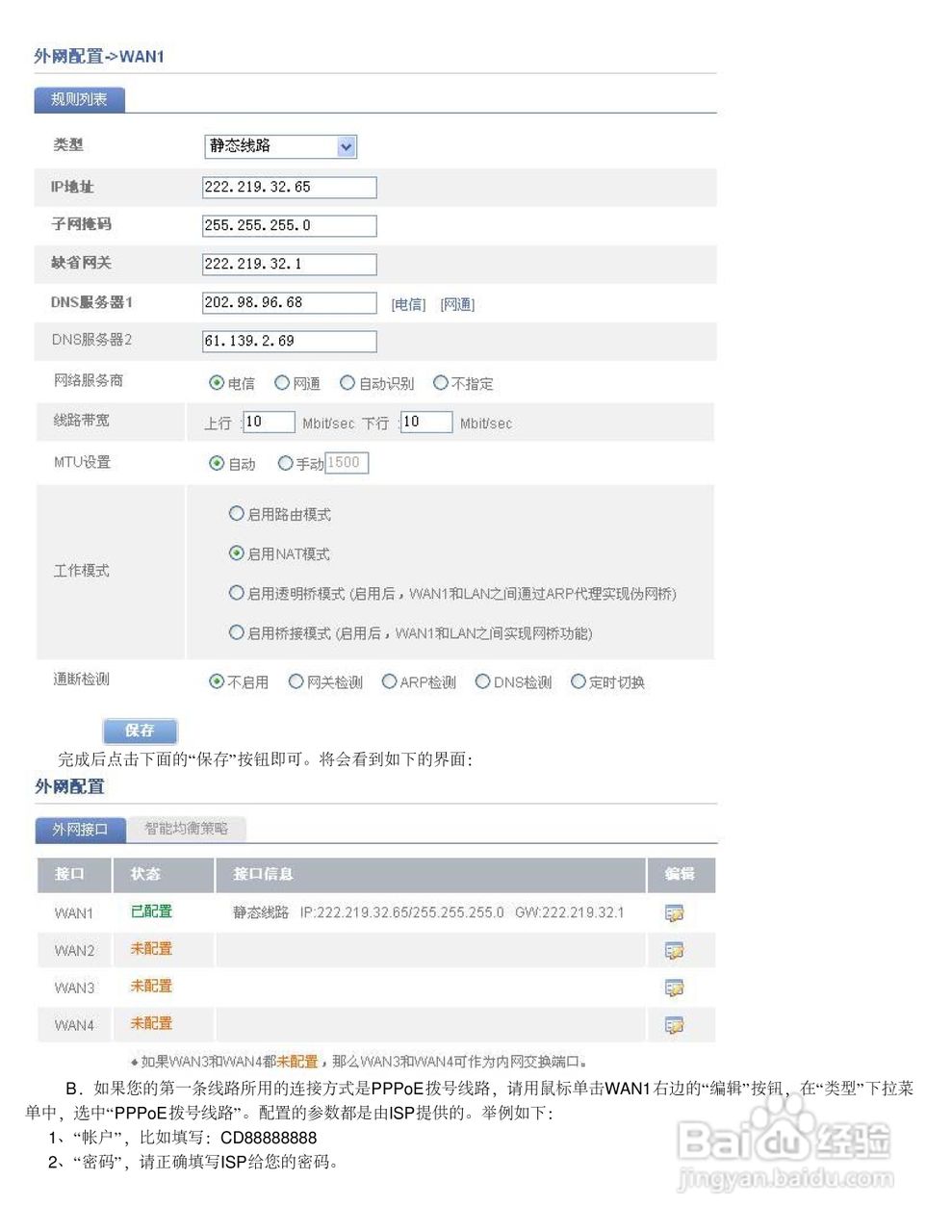
Task: Enable 手动 MTU setting
Action: tap(286, 463)
